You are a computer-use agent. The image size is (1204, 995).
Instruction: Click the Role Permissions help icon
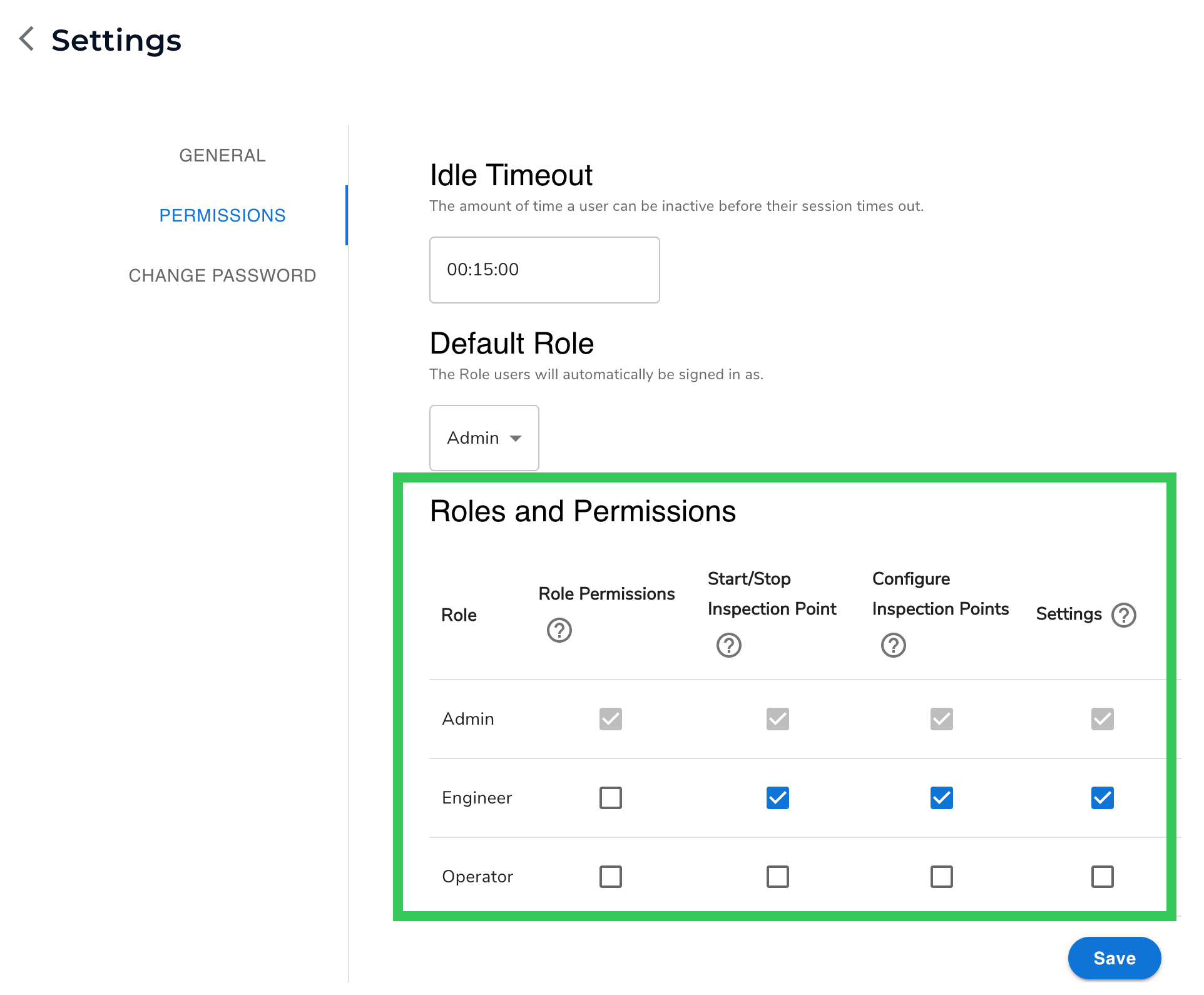coord(559,630)
